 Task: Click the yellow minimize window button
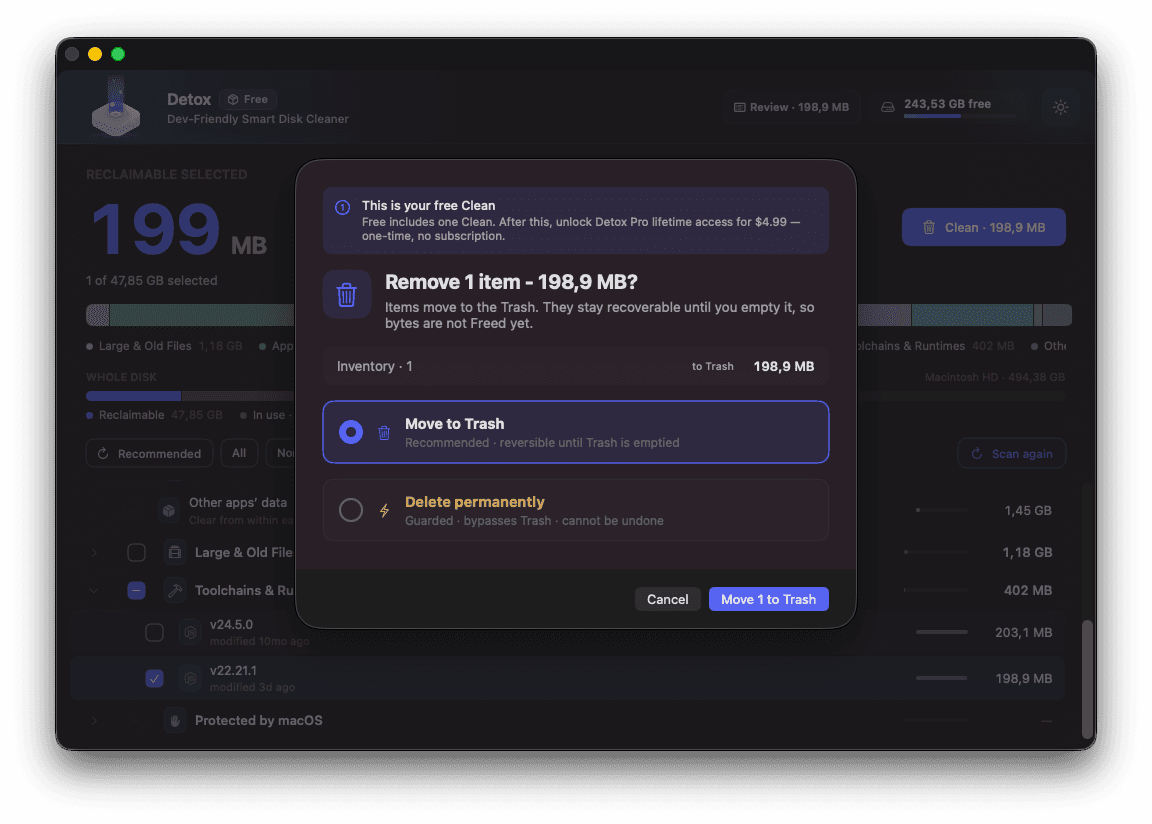tap(95, 54)
